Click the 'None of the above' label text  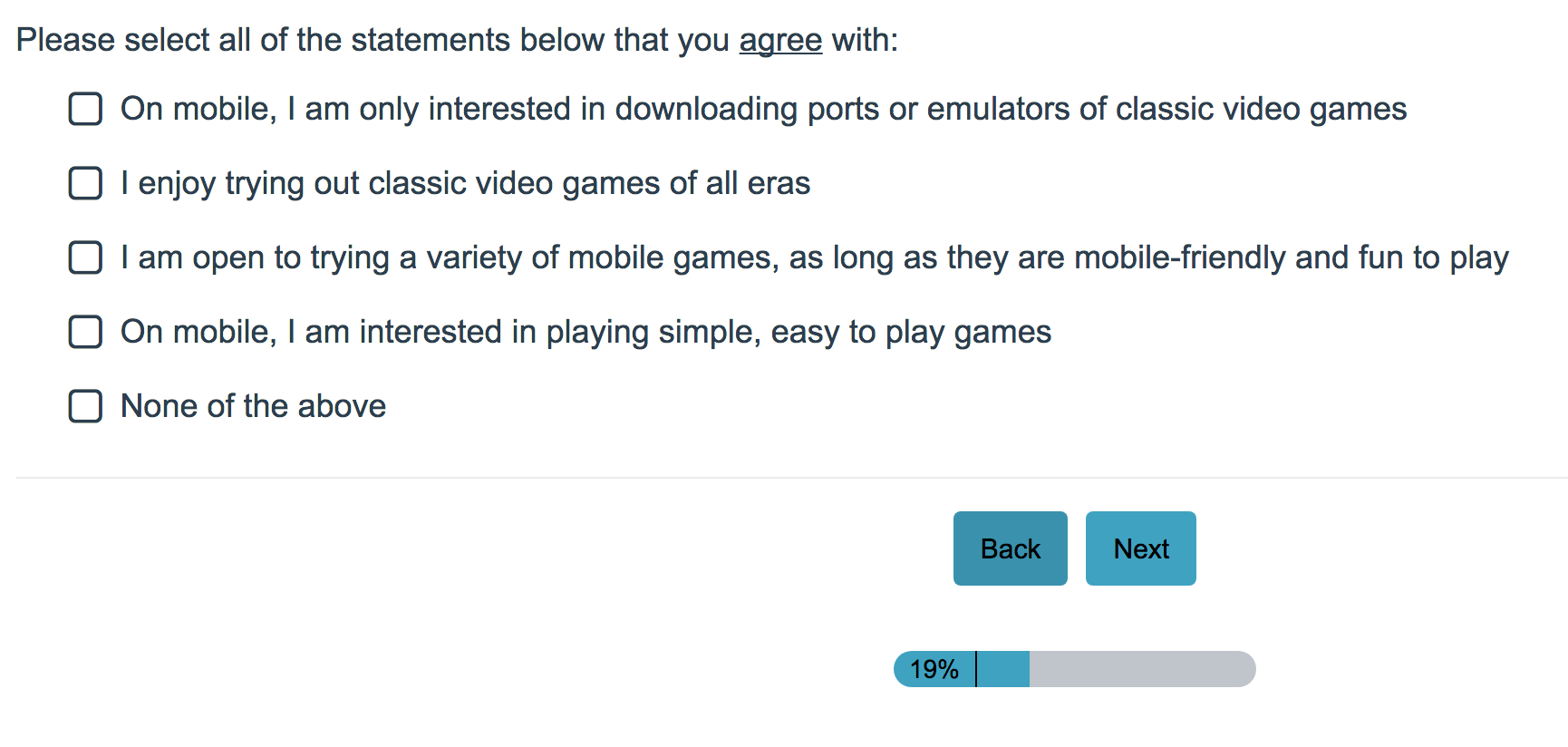(x=253, y=406)
